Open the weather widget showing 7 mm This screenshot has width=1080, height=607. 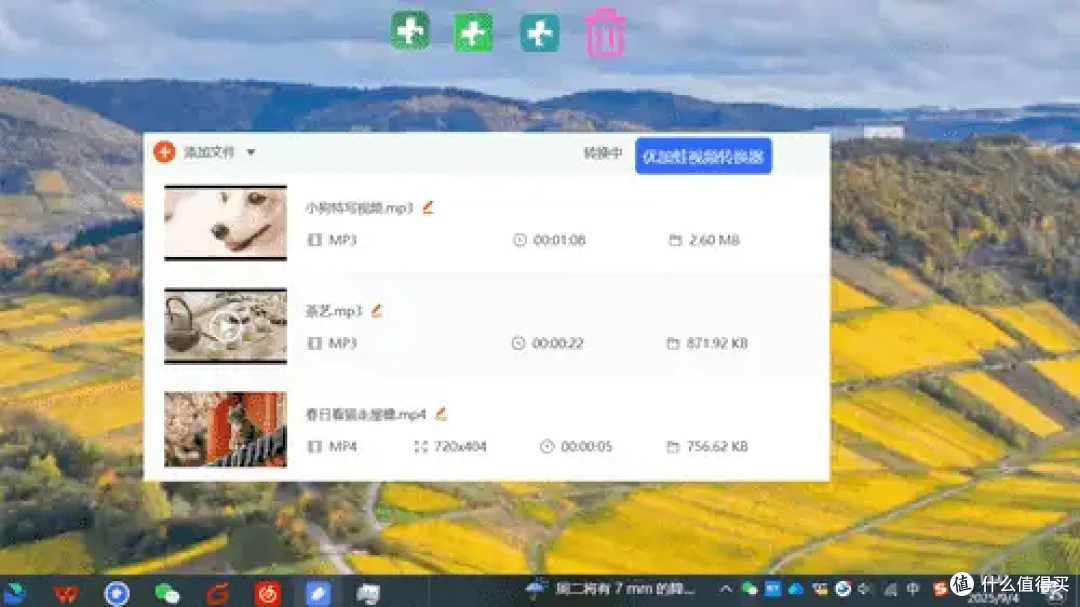click(x=610, y=589)
